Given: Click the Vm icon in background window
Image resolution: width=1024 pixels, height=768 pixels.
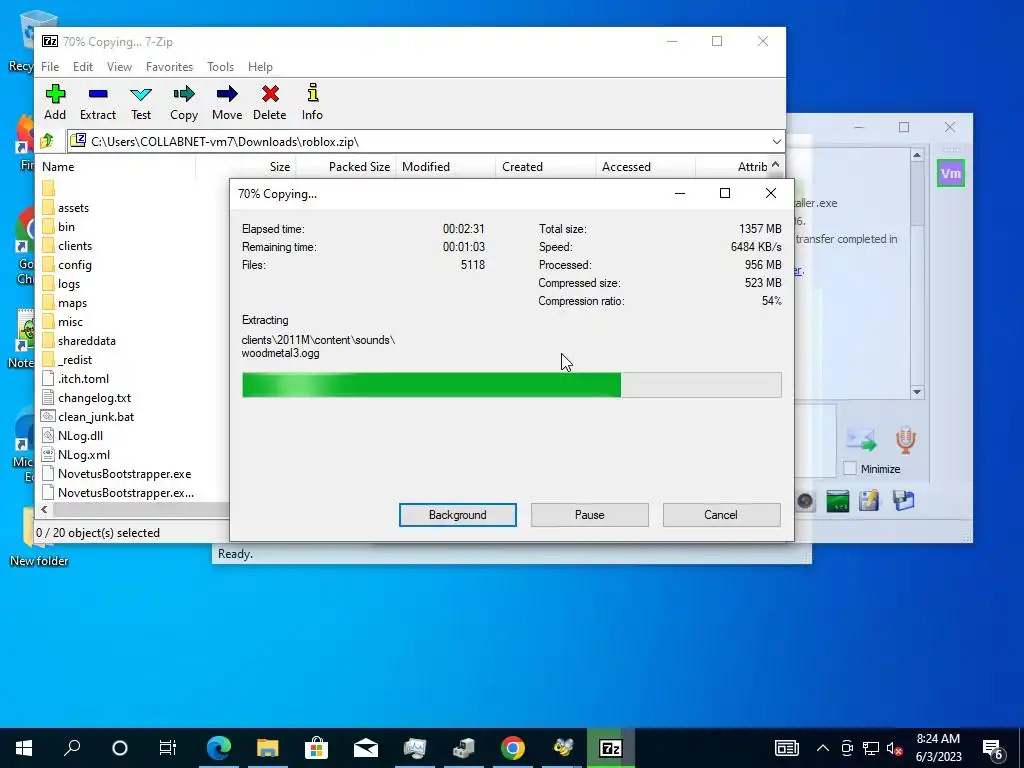Looking at the screenshot, I should [951, 173].
